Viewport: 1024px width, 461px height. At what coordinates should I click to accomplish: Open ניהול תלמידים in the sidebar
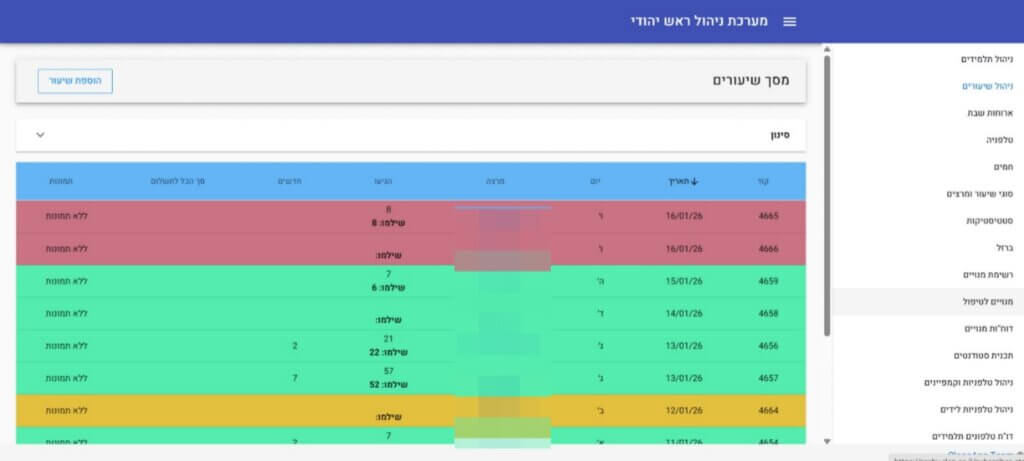coord(987,59)
